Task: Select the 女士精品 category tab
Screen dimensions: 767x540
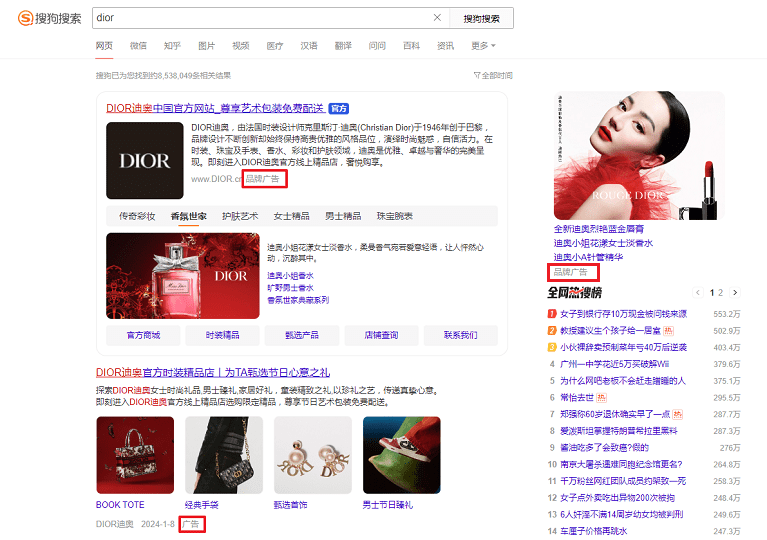Action: tap(292, 216)
